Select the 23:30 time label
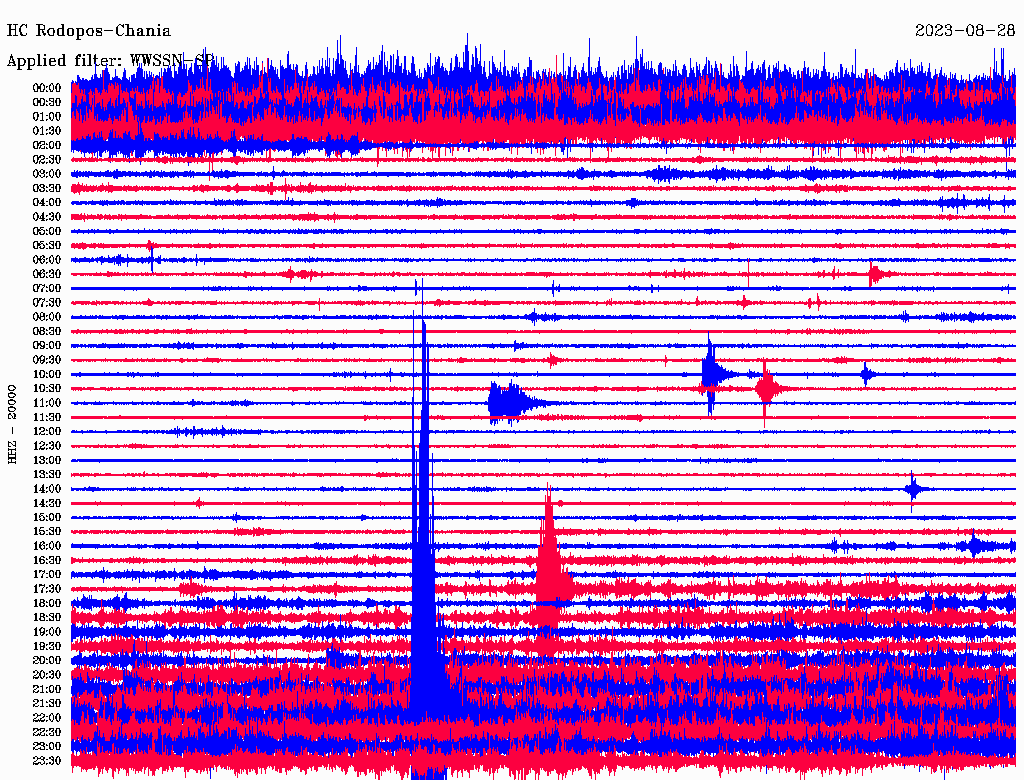 click(x=47, y=760)
